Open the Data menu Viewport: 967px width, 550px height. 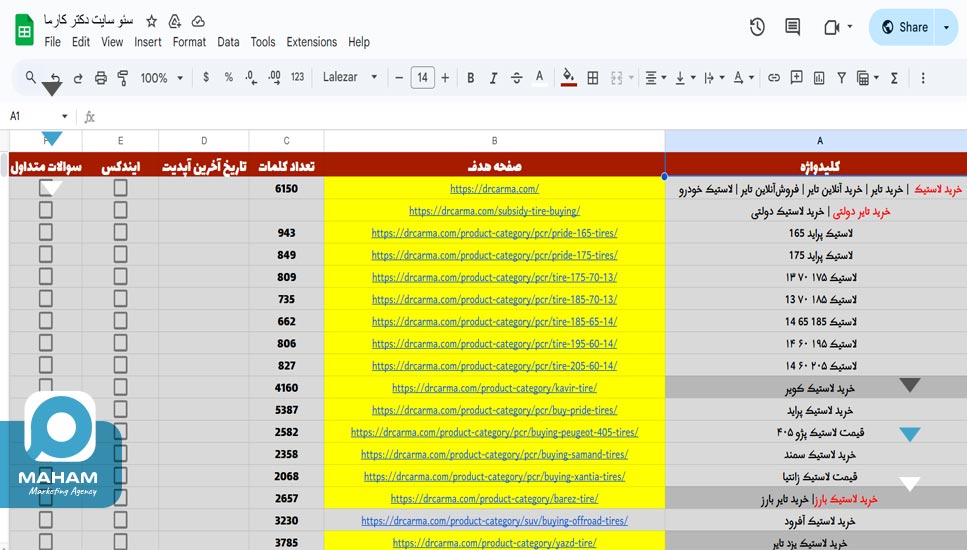[x=228, y=42]
